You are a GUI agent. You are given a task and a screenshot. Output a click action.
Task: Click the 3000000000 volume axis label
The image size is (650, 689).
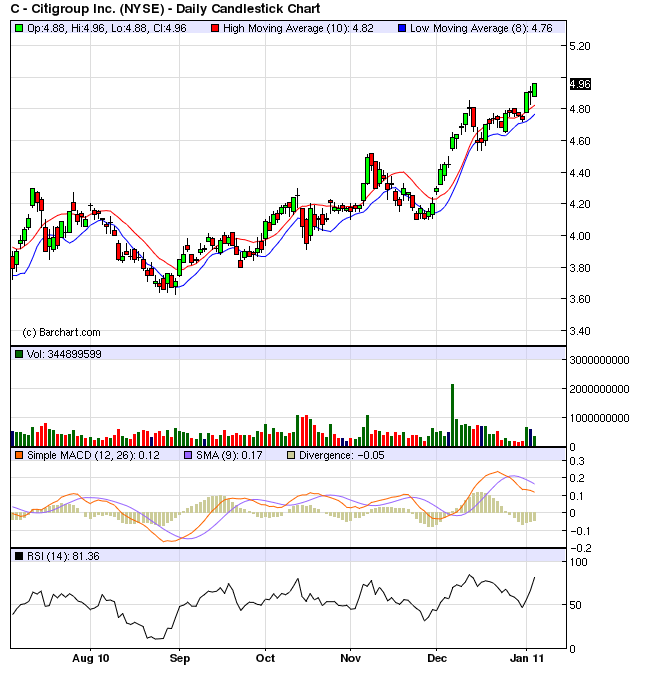point(599,360)
